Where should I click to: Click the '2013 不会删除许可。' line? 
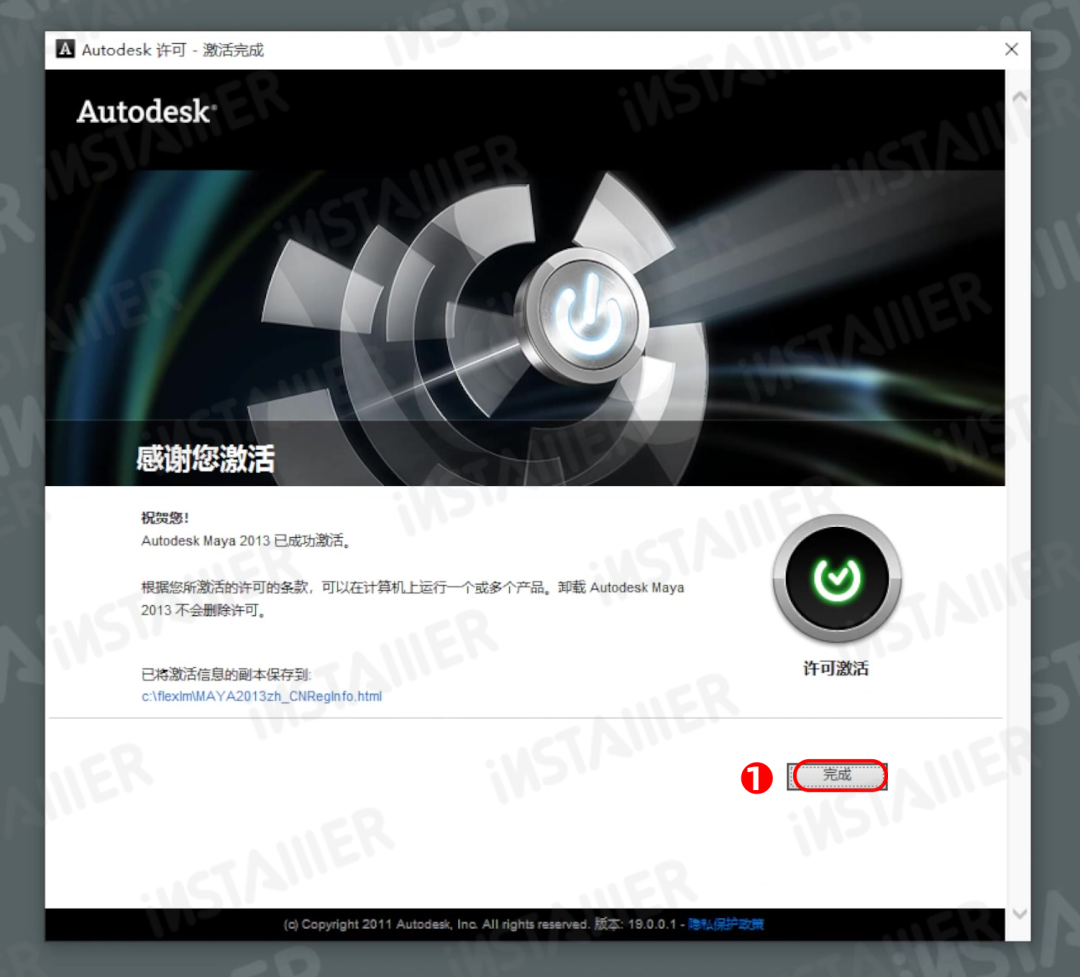204,610
